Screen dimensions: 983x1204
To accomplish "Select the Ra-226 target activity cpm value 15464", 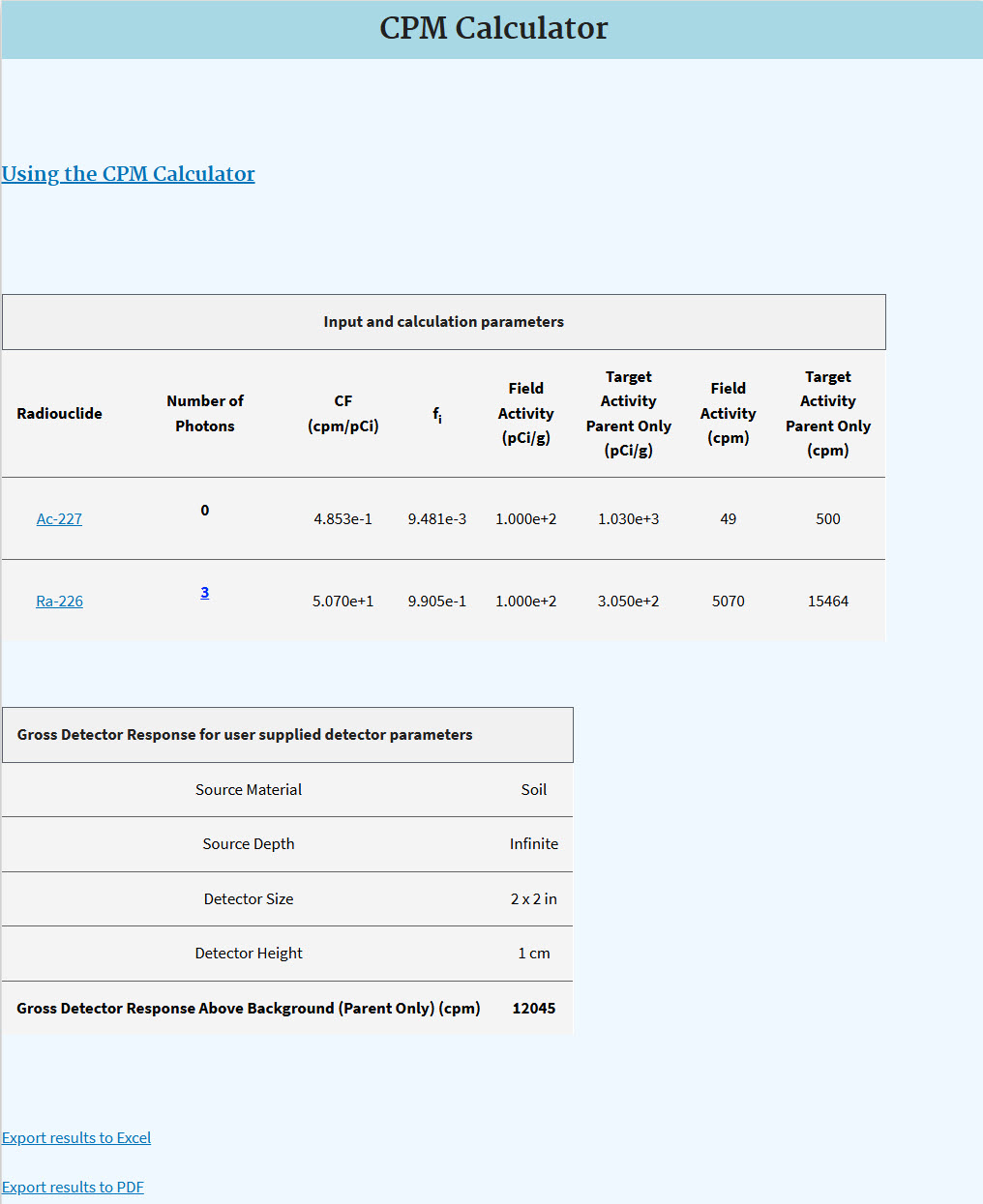I will click(x=827, y=602).
